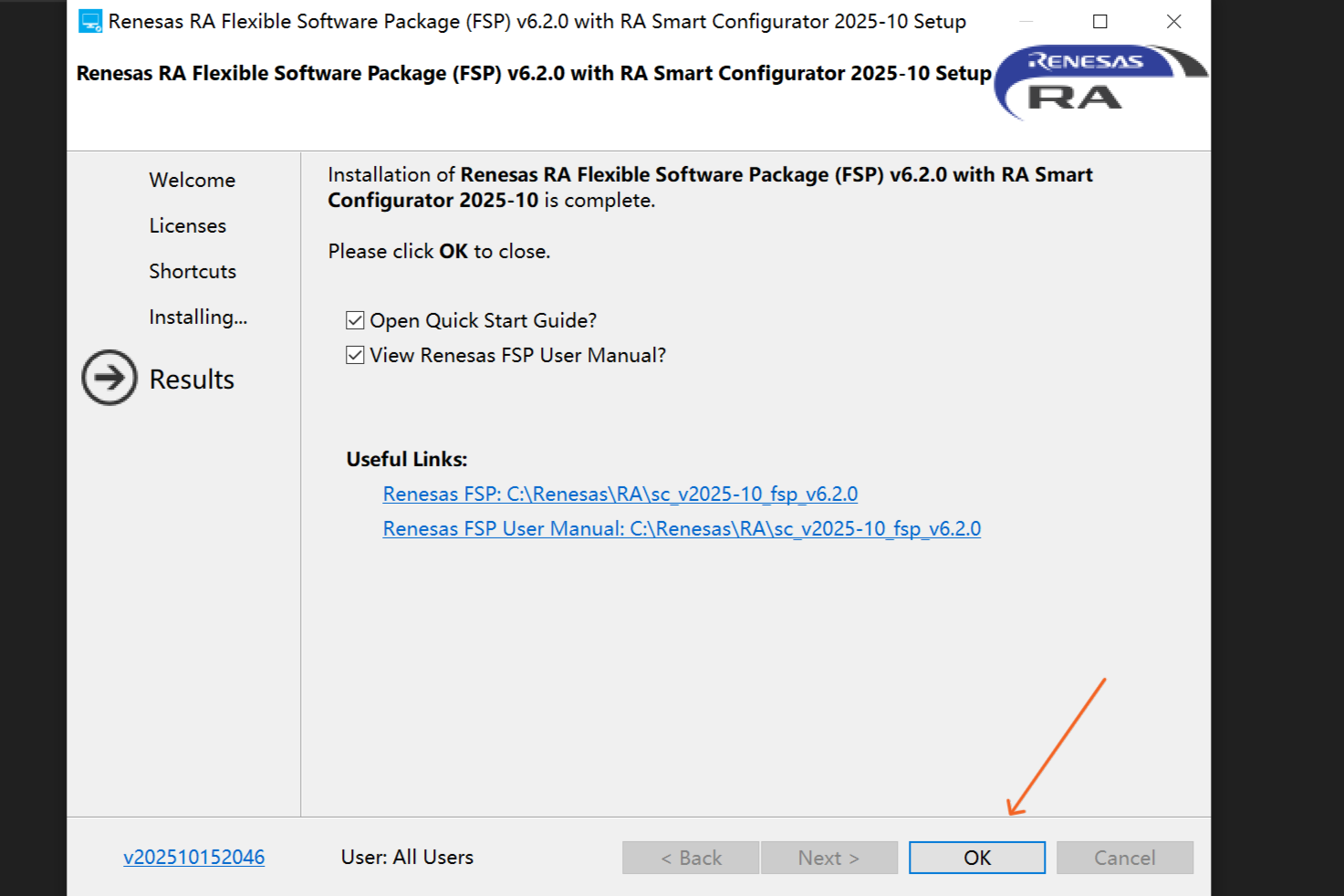Select the Results step label
The height and width of the screenshot is (896, 1344).
[192, 379]
